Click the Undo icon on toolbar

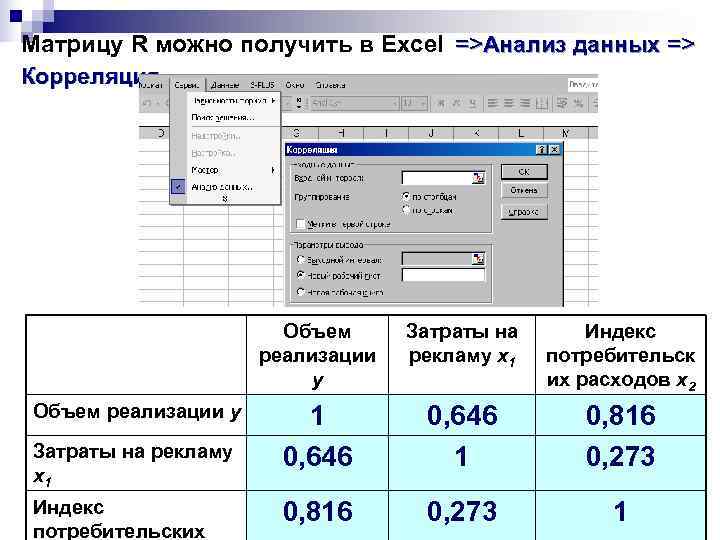pos(147,104)
